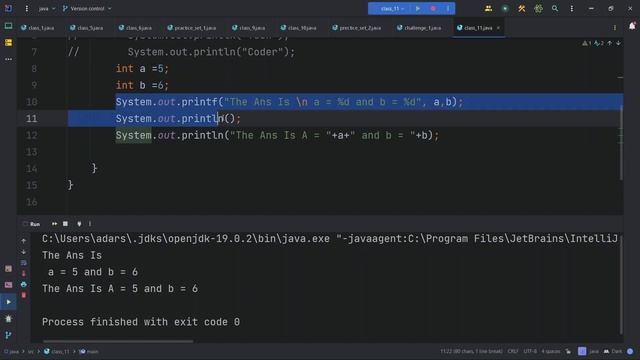Toggle soft-wrap in the console
Screen dimensions: 640x360
tap(24, 263)
